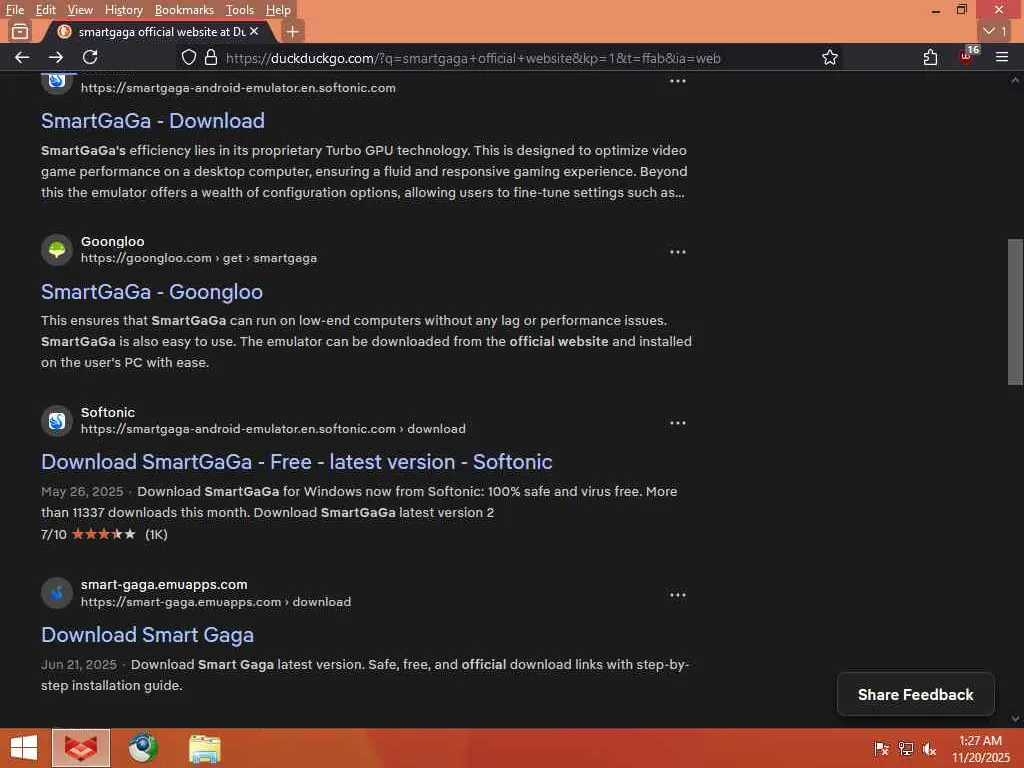Viewport: 1024px width, 768px height.
Task: Open the Download Smart Gaga link
Action: 148,635
